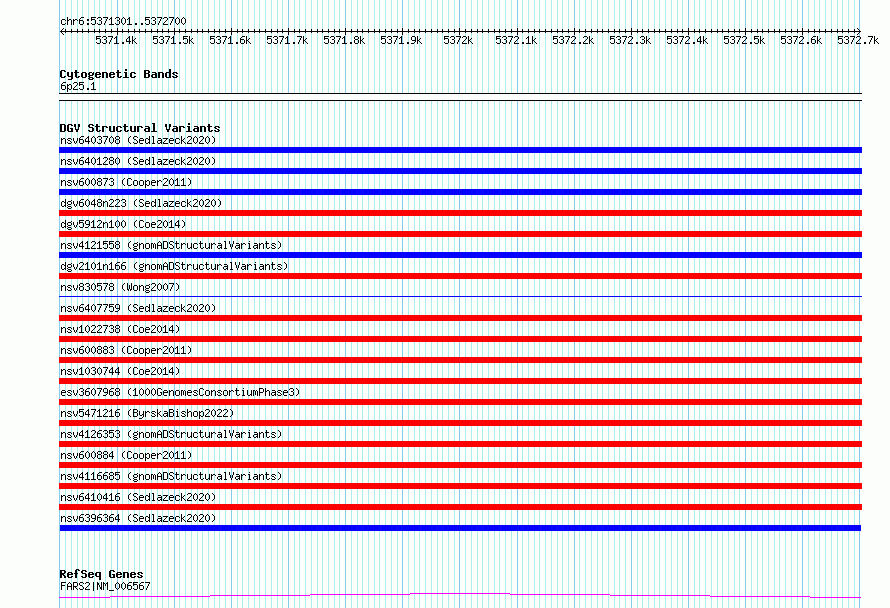Click the DGV Structural Variants heading
Image resolution: width=890 pixels, height=608 pixels.
(x=140, y=128)
